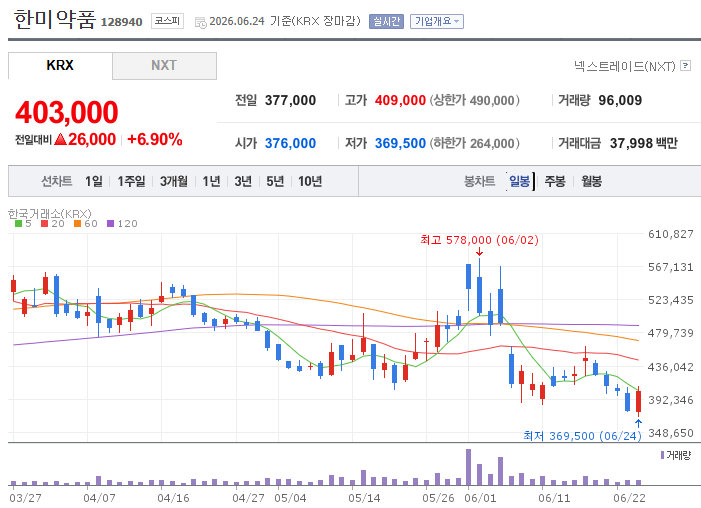Click the 넥스트레이드(NXT) link
701x508 pixels.
click(625, 66)
